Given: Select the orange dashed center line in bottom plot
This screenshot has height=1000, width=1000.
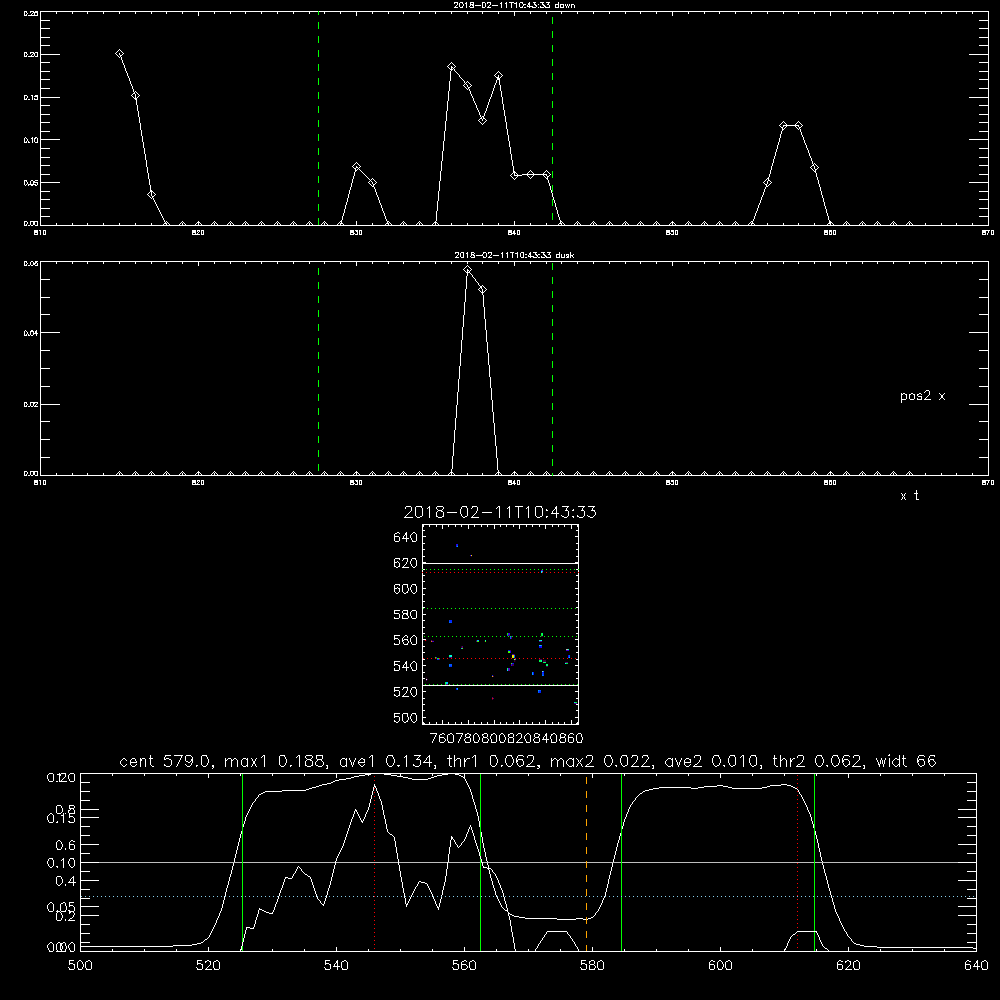Looking at the screenshot, I should click(586, 862).
